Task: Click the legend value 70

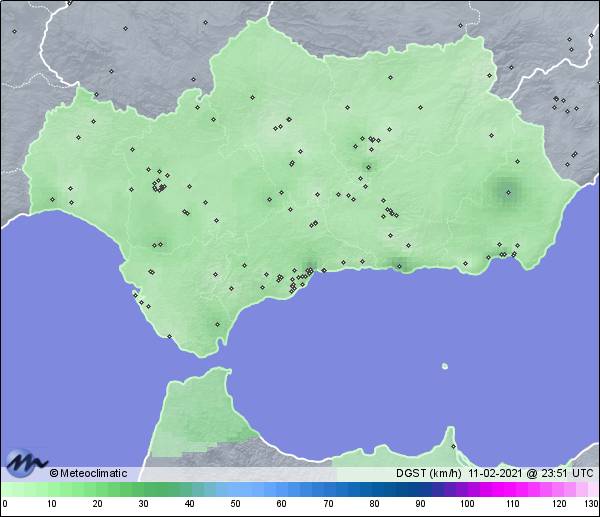Action: [328, 504]
